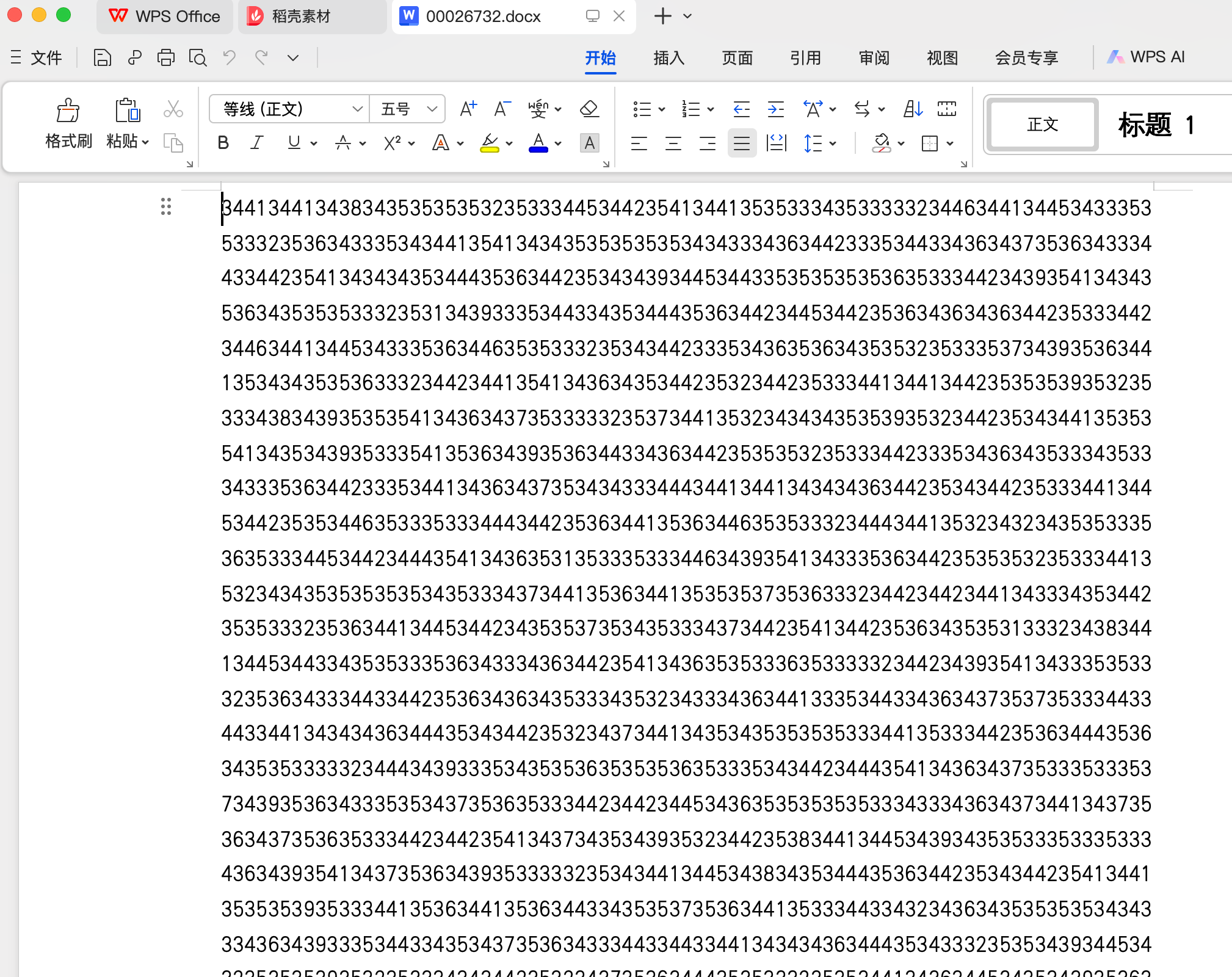Click the Center alignment icon
1232x977 pixels.
point(673,143)
